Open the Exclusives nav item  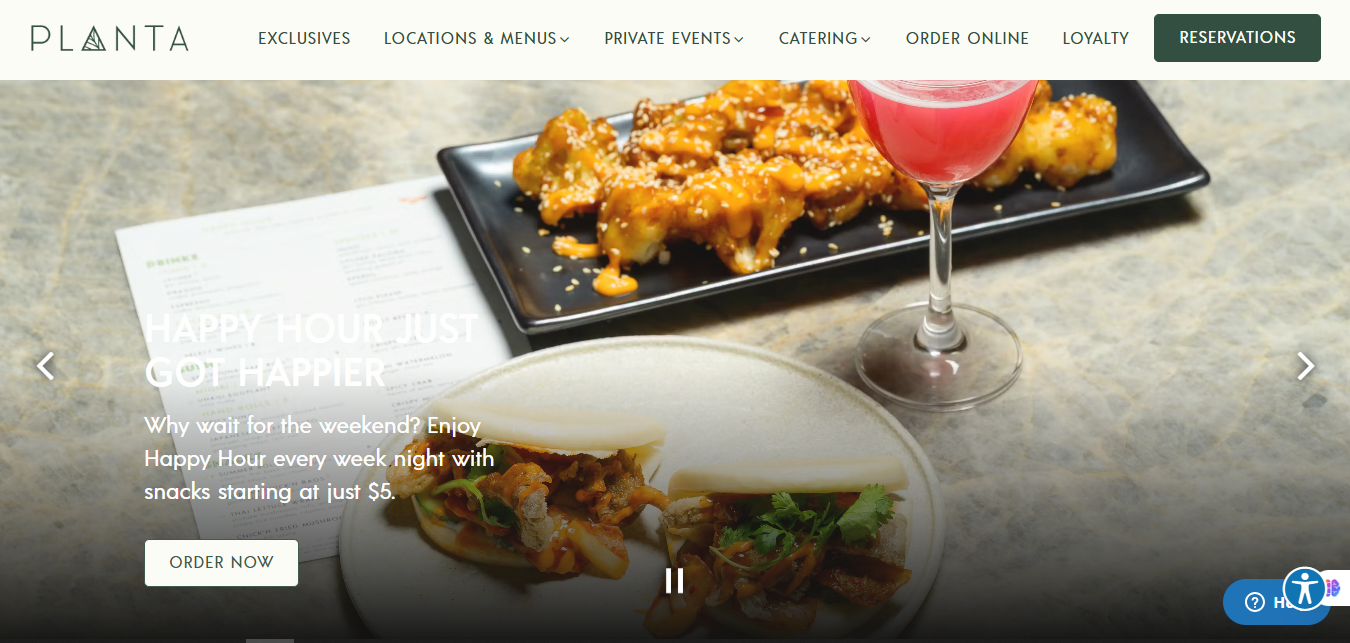click(304, 39)
